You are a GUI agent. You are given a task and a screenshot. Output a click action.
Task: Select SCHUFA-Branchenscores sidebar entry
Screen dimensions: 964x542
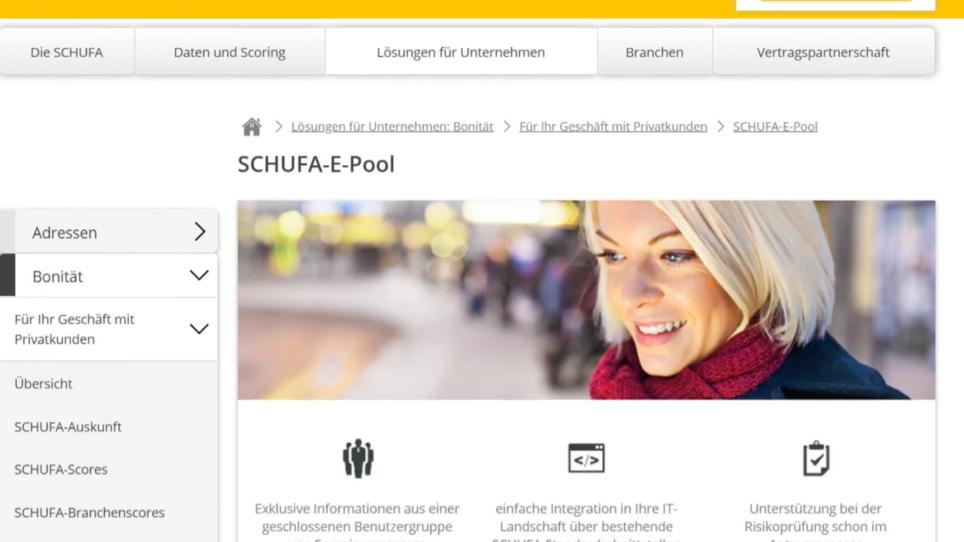[89, 513]
